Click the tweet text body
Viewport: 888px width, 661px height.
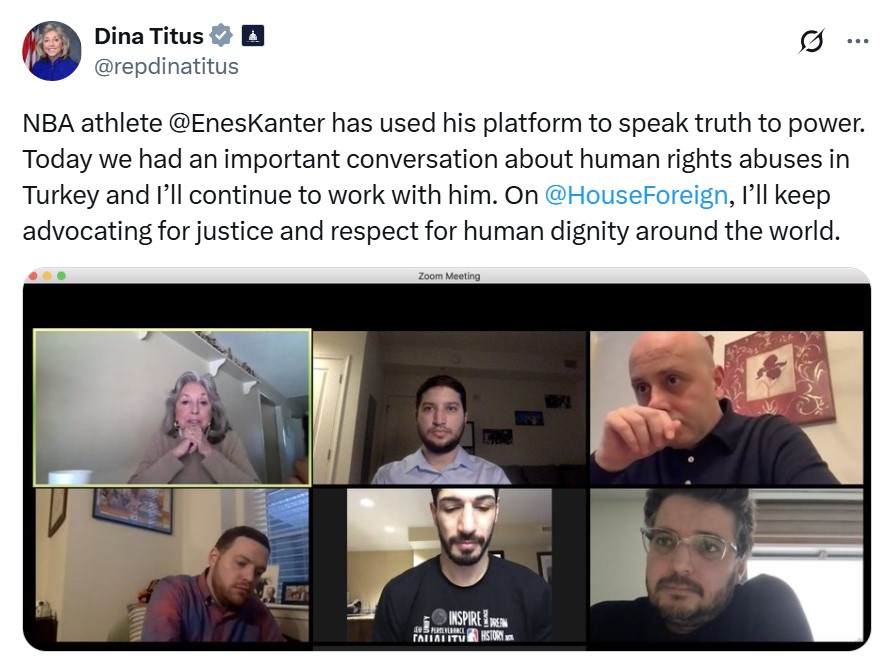pyautogui.click(x=444, y=177)
